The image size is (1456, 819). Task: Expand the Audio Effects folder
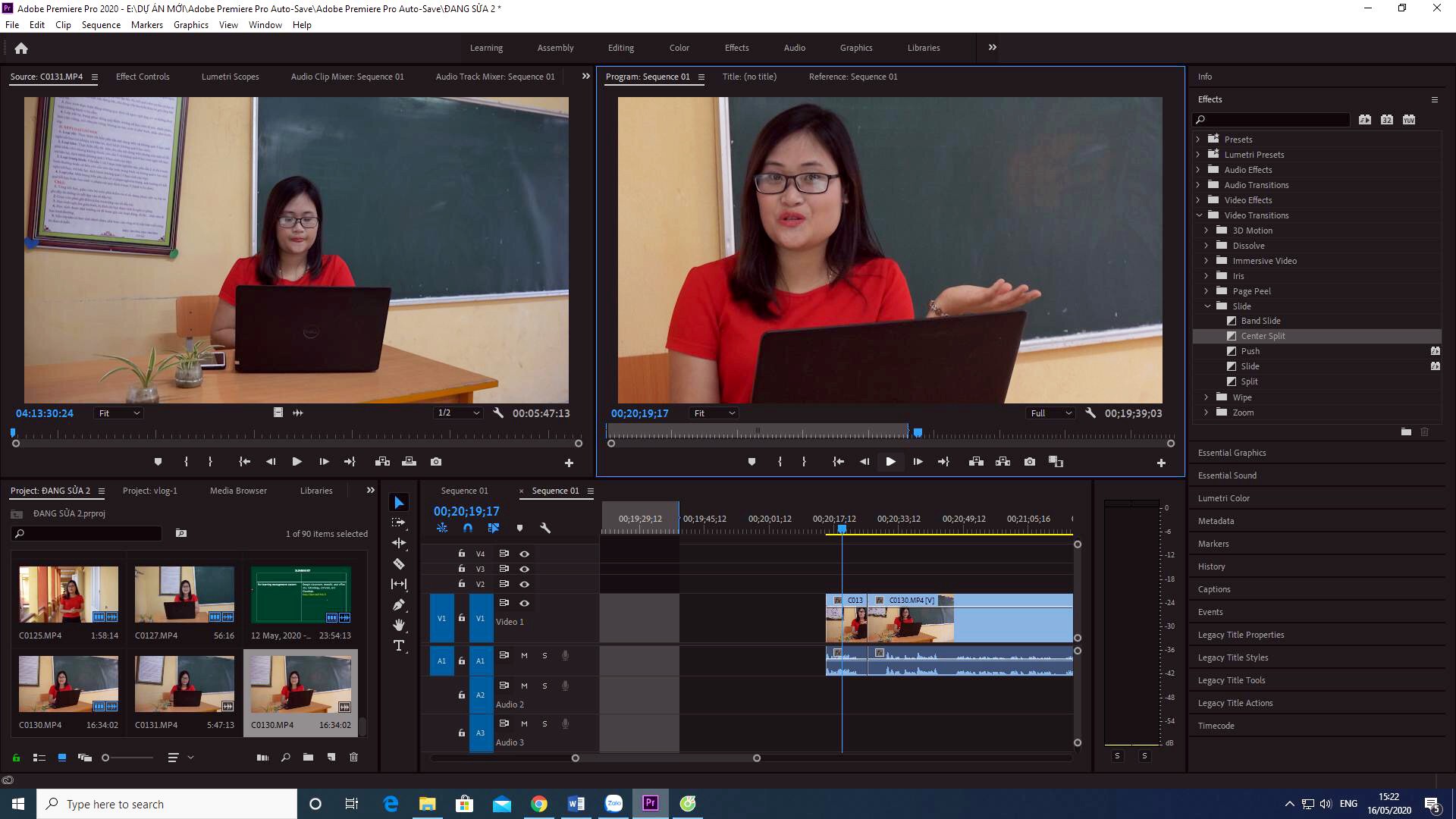1198,170
